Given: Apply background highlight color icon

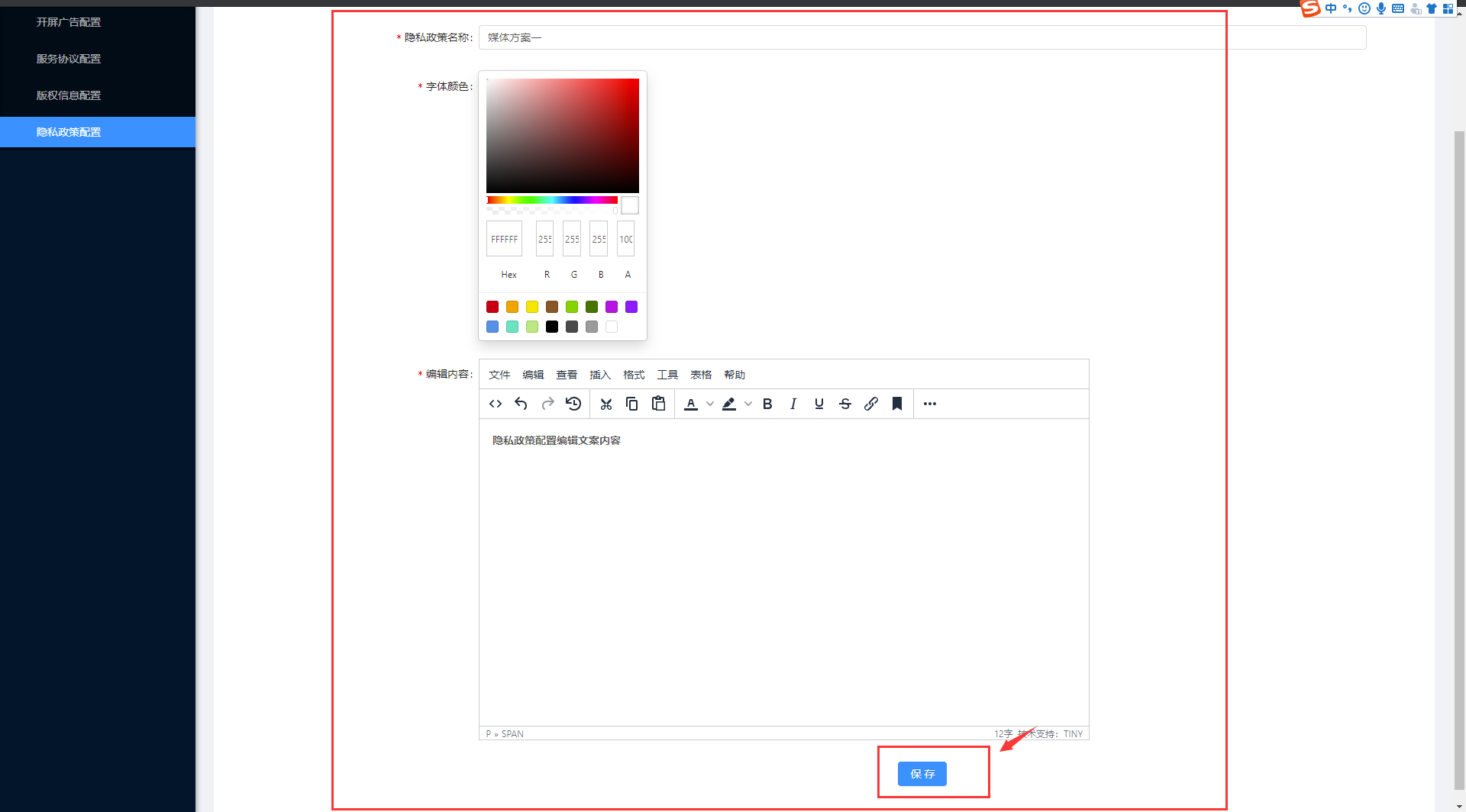Looking at the screenshot, I should point(729,404).
